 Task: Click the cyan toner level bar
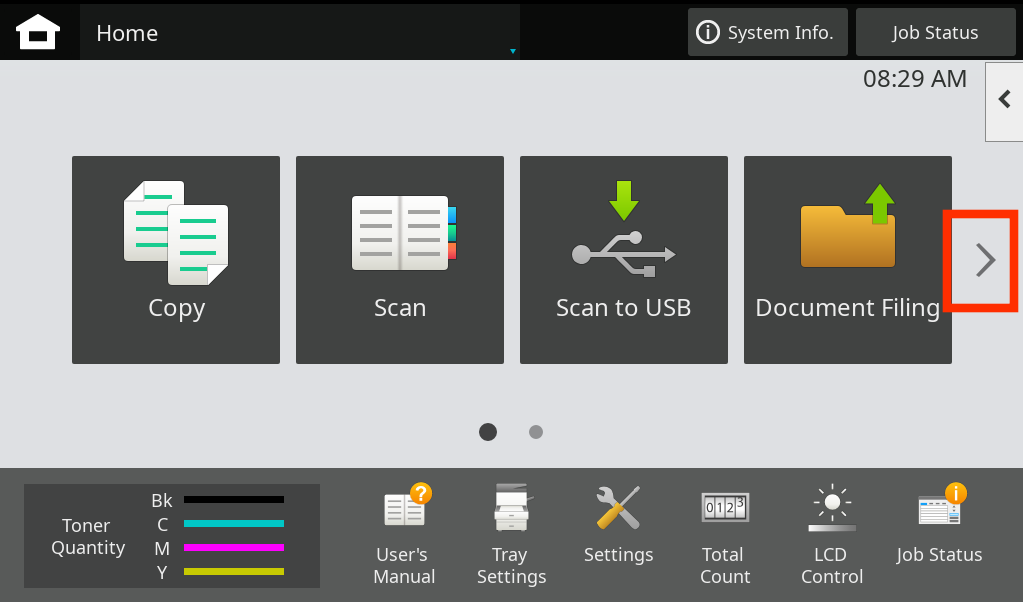click(x=234, y=523)
